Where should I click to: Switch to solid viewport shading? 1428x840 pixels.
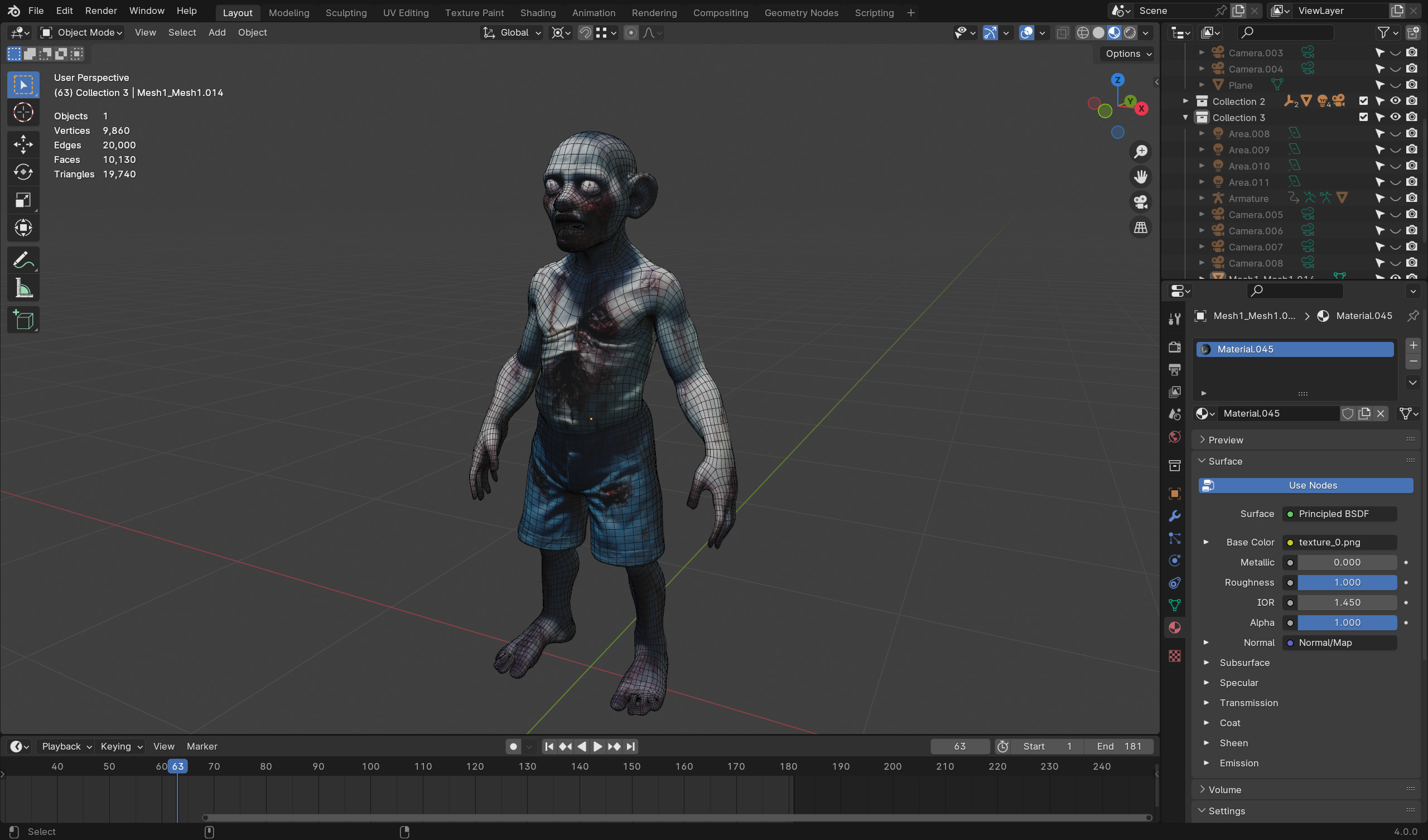1098,33
